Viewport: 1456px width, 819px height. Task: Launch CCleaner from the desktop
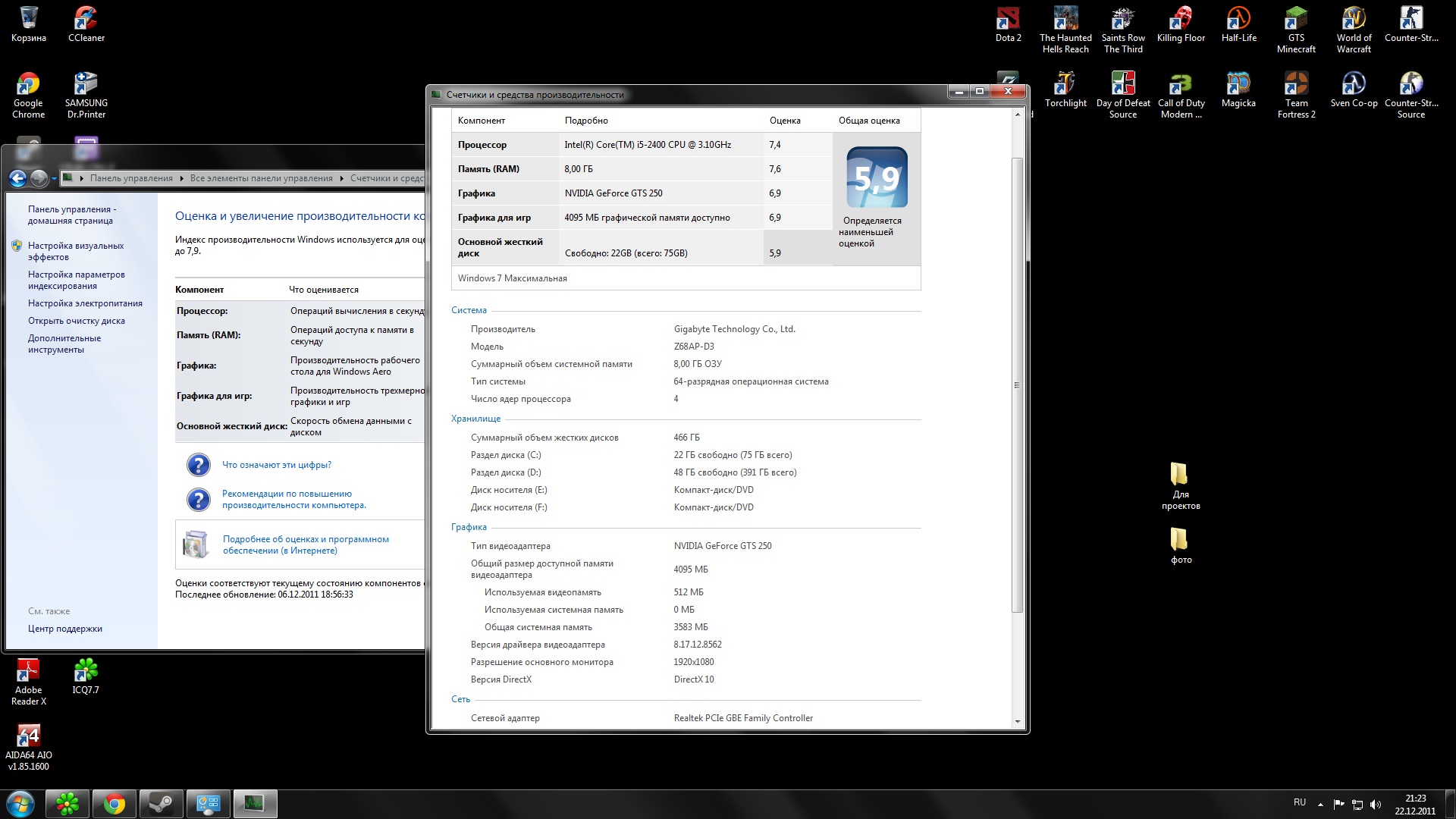[86, 24]
